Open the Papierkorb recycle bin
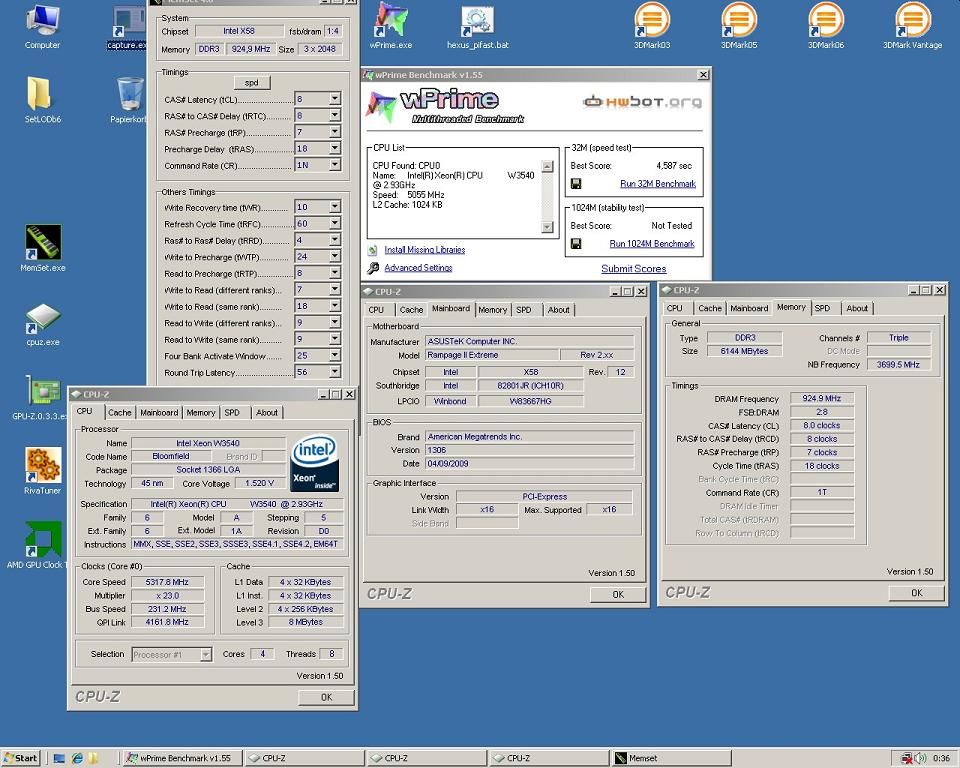 129,99
